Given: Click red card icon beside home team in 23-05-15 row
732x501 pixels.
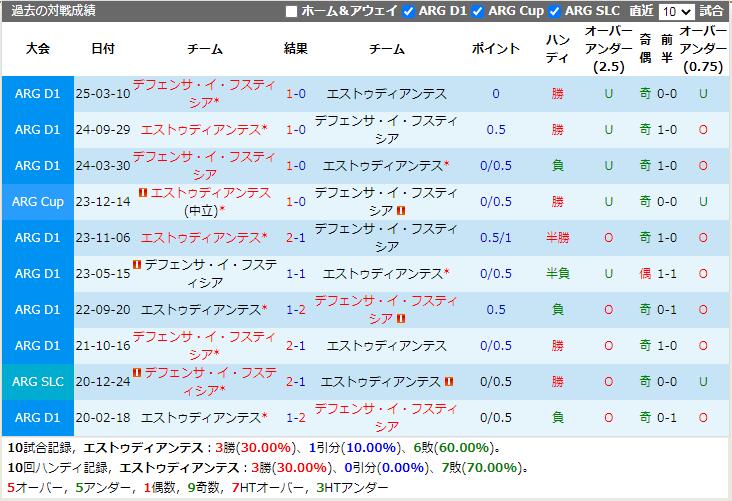Looking at the screenshot, I should (137, 264).
